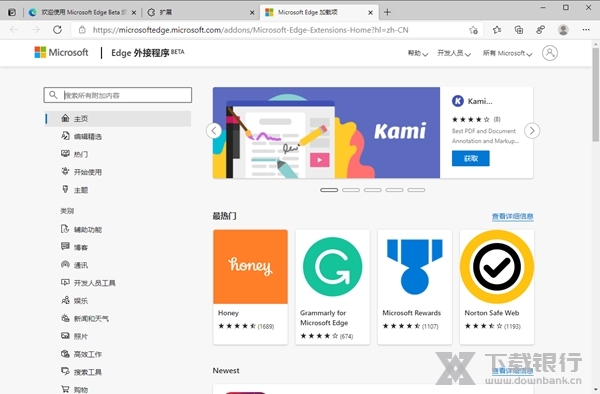Click the browser Refresh button

pos(57,30)
